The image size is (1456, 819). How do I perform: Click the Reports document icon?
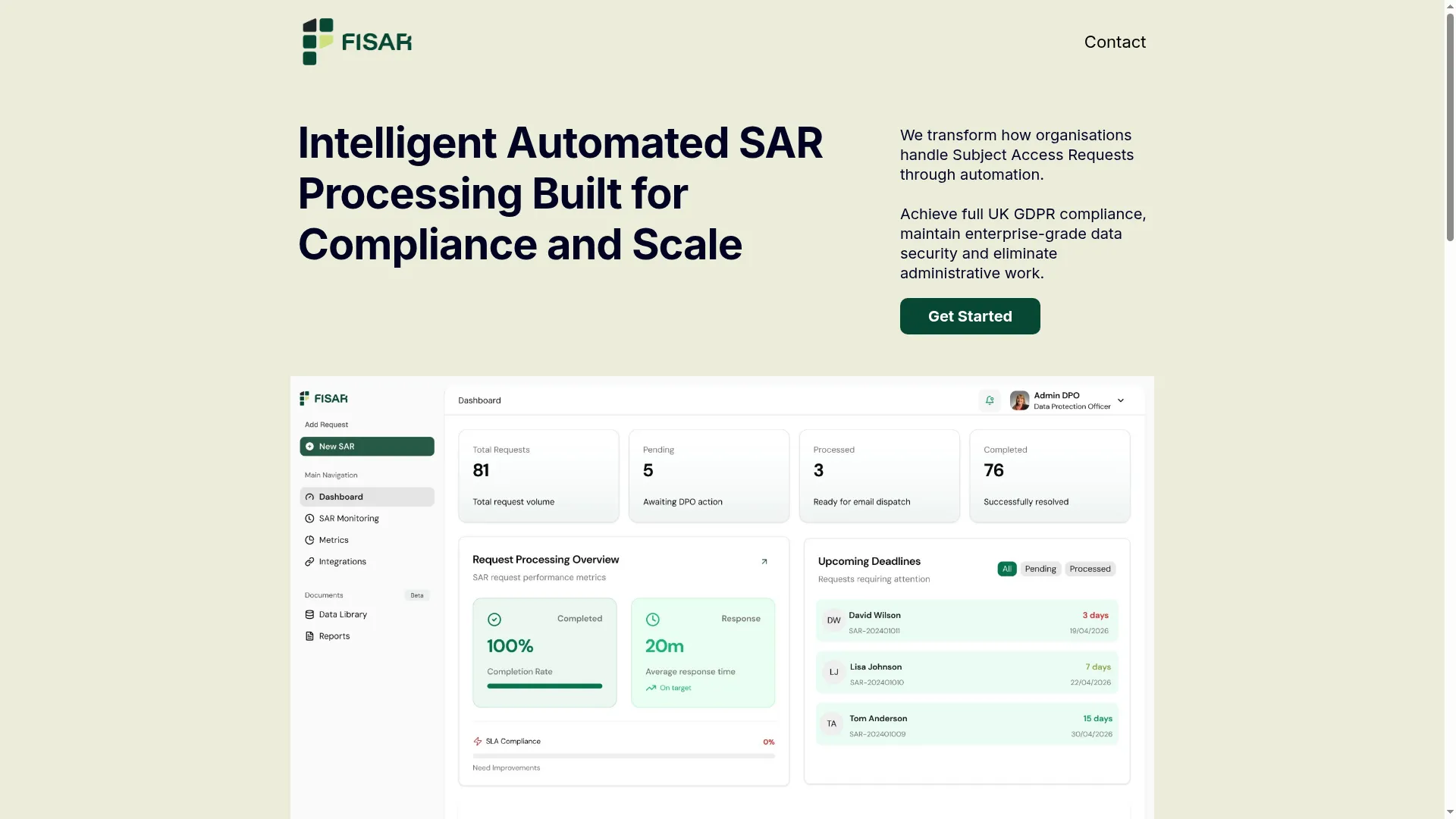(x=309, y=636)
